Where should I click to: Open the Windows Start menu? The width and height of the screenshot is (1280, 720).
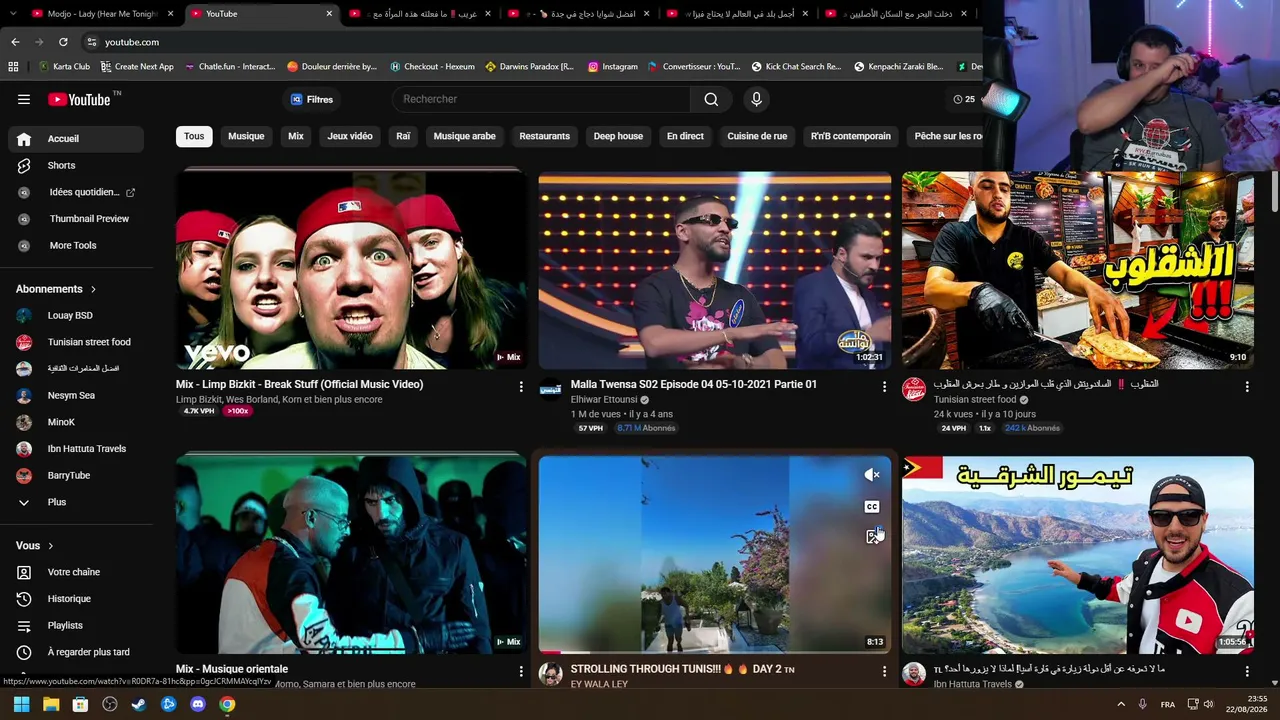[x=22, y=704]
